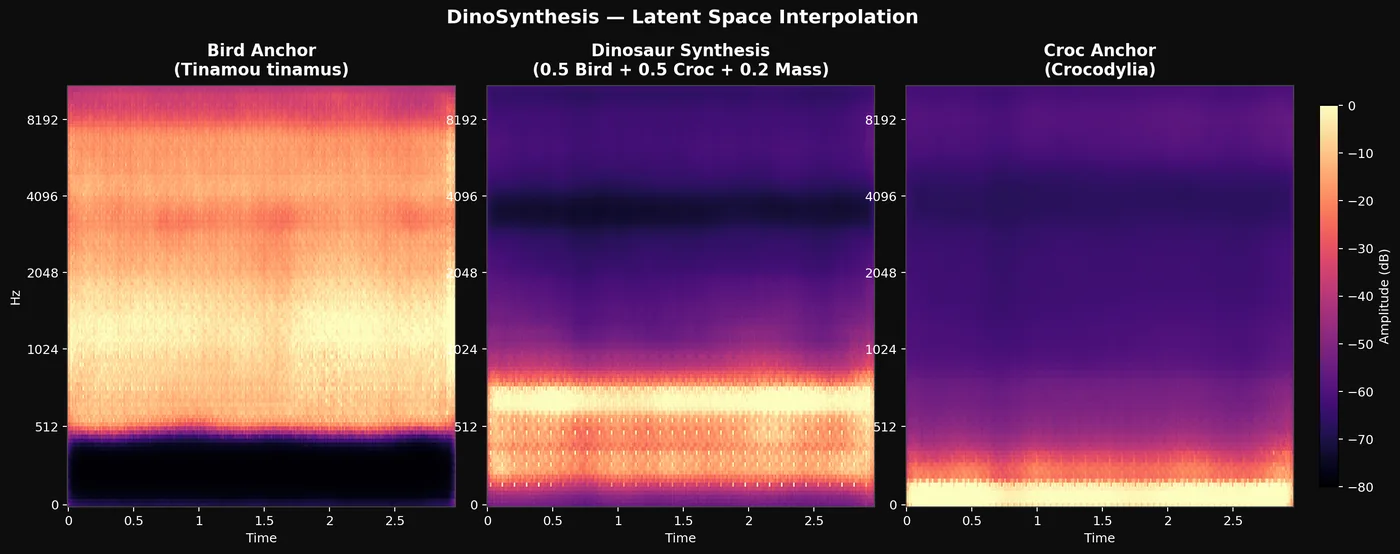Click the "512" Hz tick of Dinosaur Synthesis plot

click(466, 427)
